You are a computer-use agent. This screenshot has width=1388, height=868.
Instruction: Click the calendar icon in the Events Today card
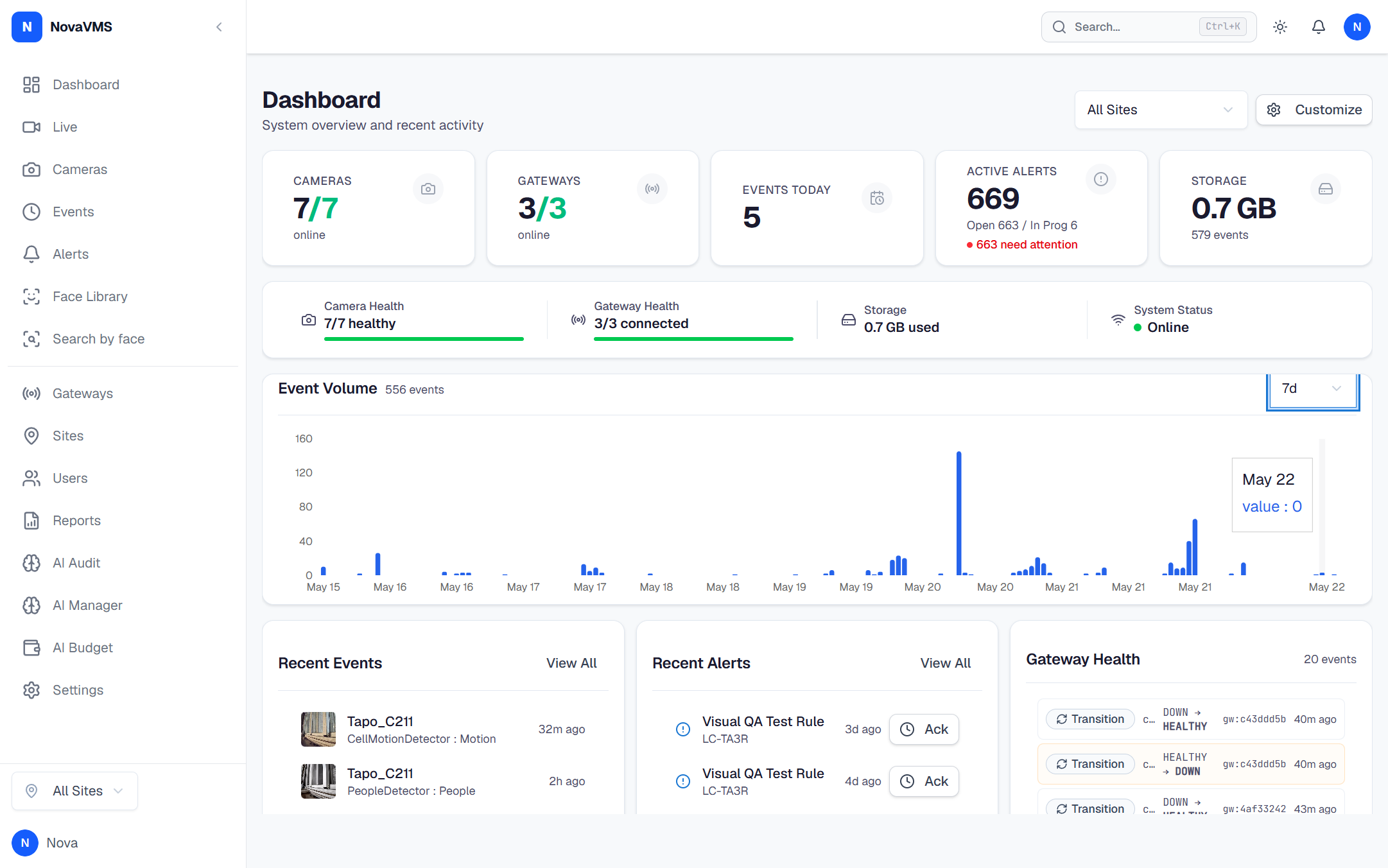click(x=877, y=198)
